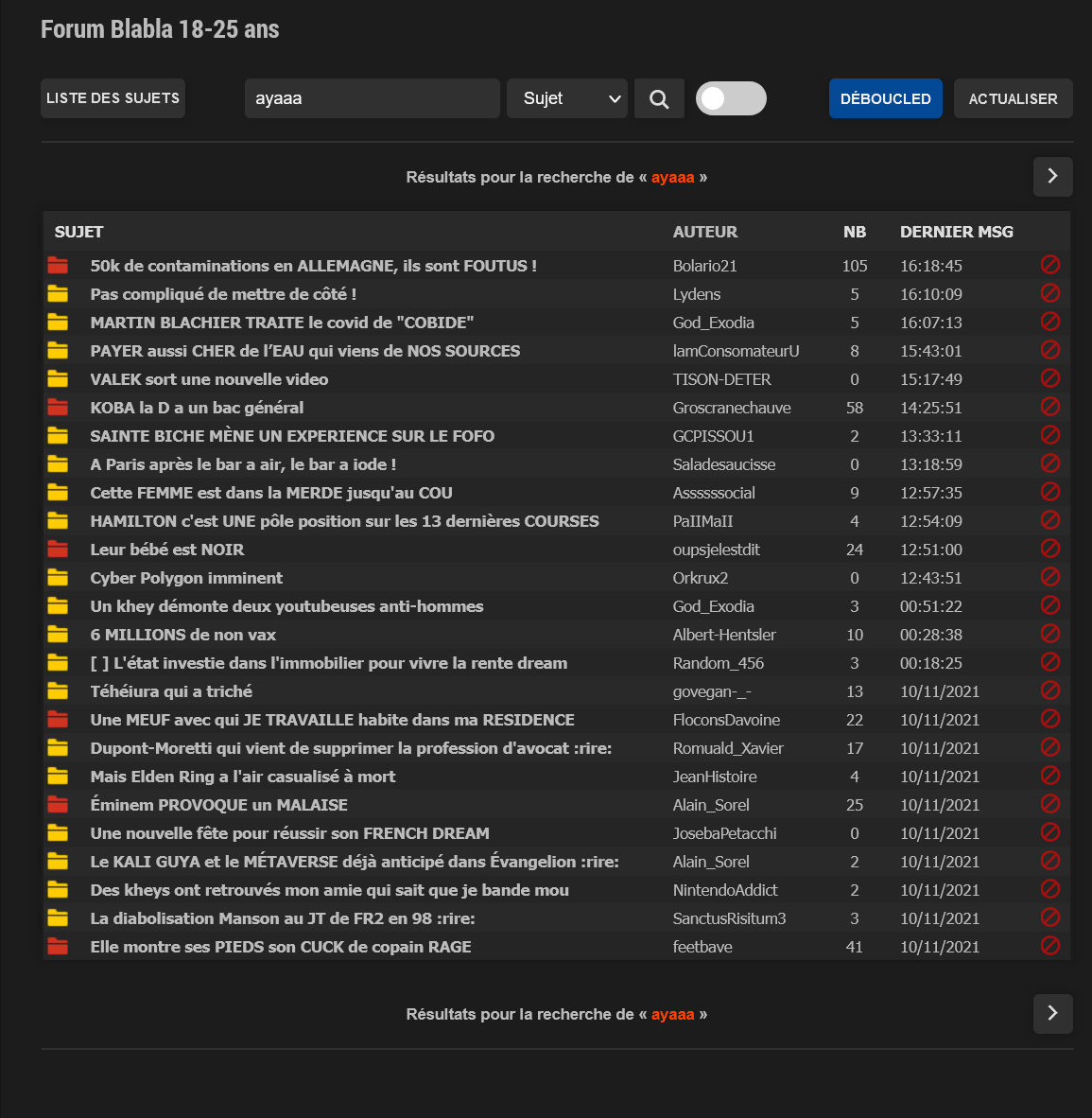Open topic Des kheys ont retrouvés mon amie
This screenshot has width=1092, height=1118.
329,891
